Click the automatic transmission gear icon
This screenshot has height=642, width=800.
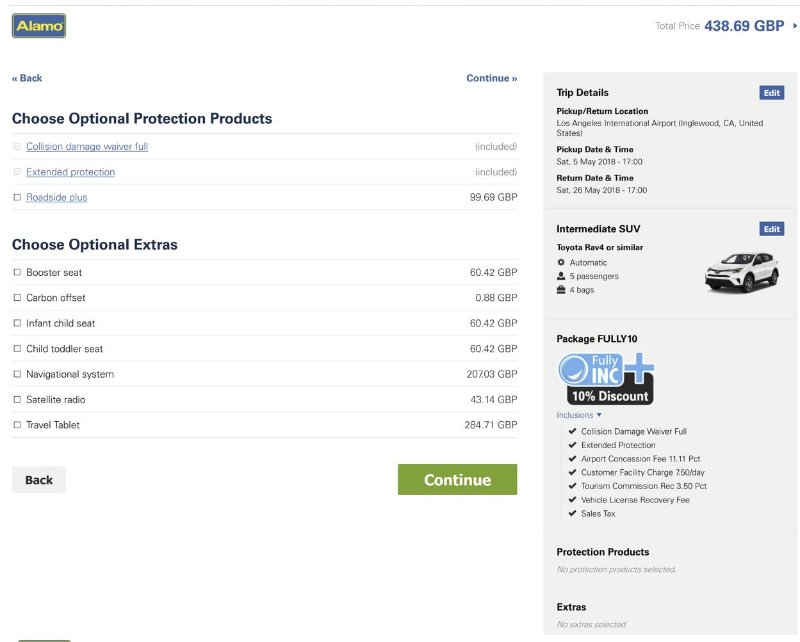[x=562, y=262]
